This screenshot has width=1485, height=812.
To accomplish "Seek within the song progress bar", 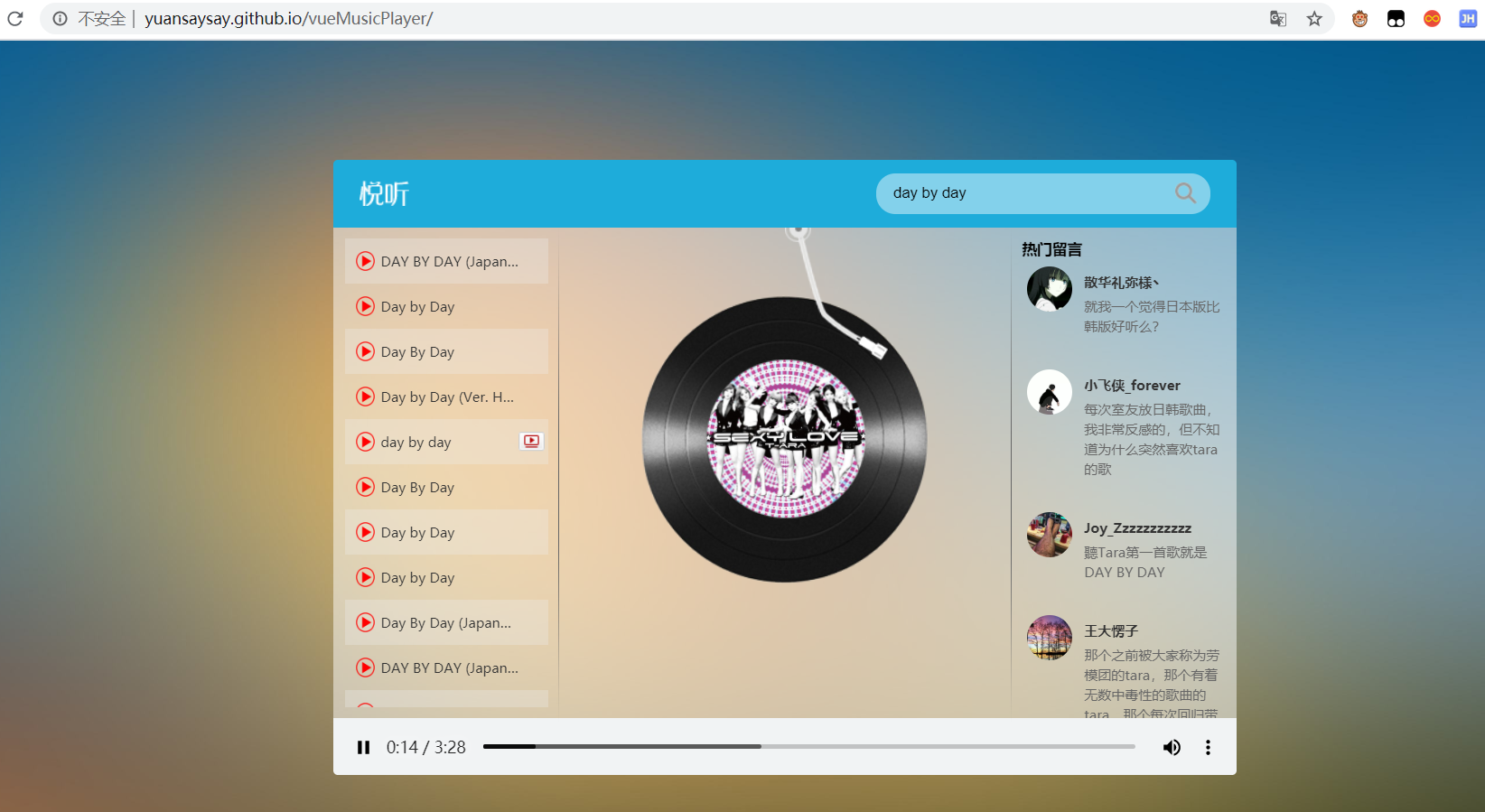I will click(808, 747).
